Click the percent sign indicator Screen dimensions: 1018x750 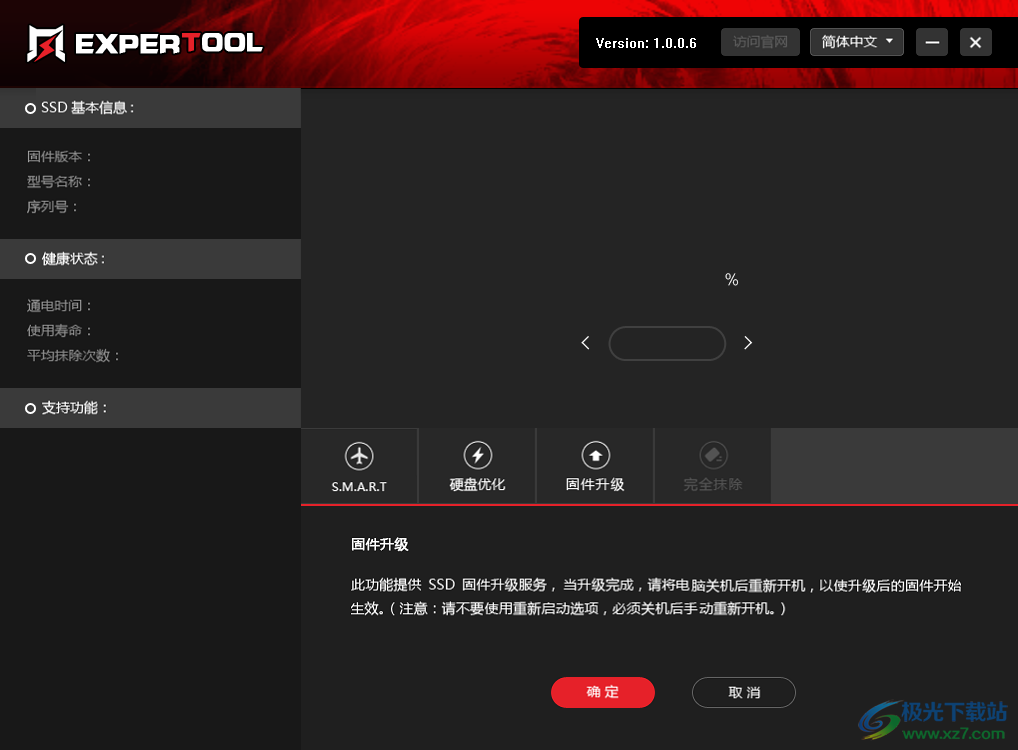pyautogui.click(x=732, y=280)
